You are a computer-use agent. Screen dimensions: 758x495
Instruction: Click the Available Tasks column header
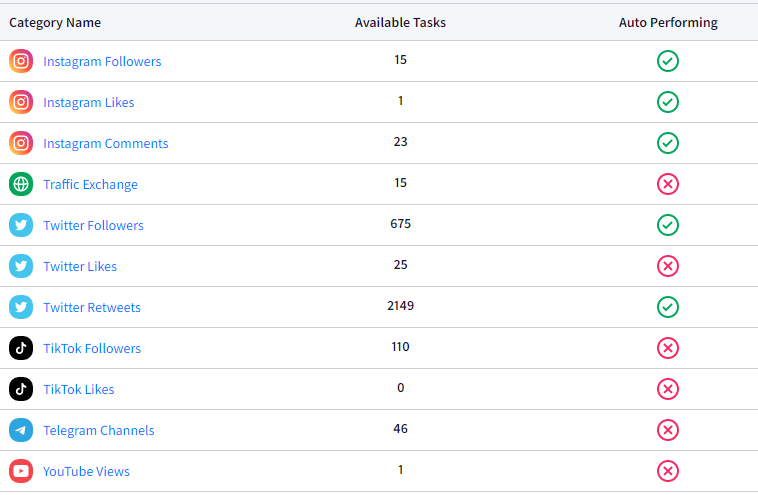400,23
